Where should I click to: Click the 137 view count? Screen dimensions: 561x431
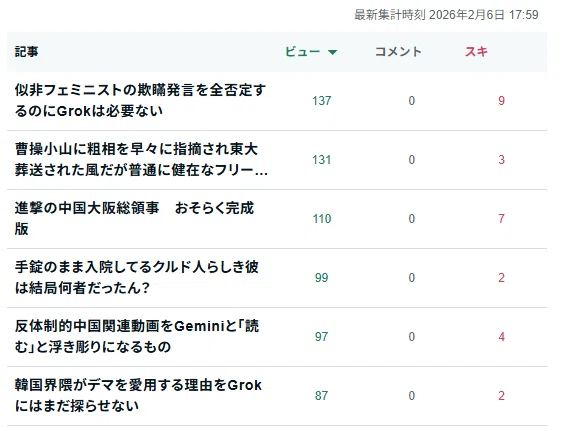(322, 101)
